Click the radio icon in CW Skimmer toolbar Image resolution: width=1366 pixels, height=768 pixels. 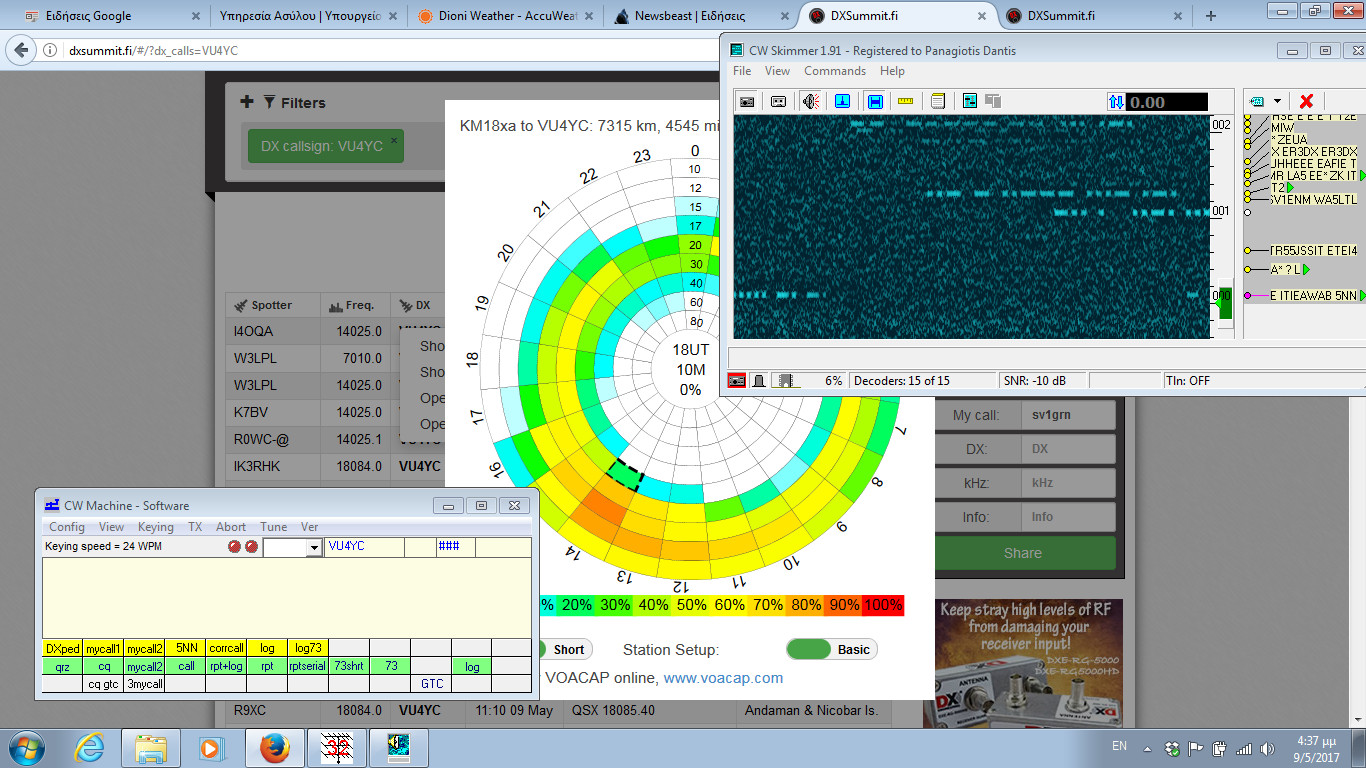tap(747, 101)
